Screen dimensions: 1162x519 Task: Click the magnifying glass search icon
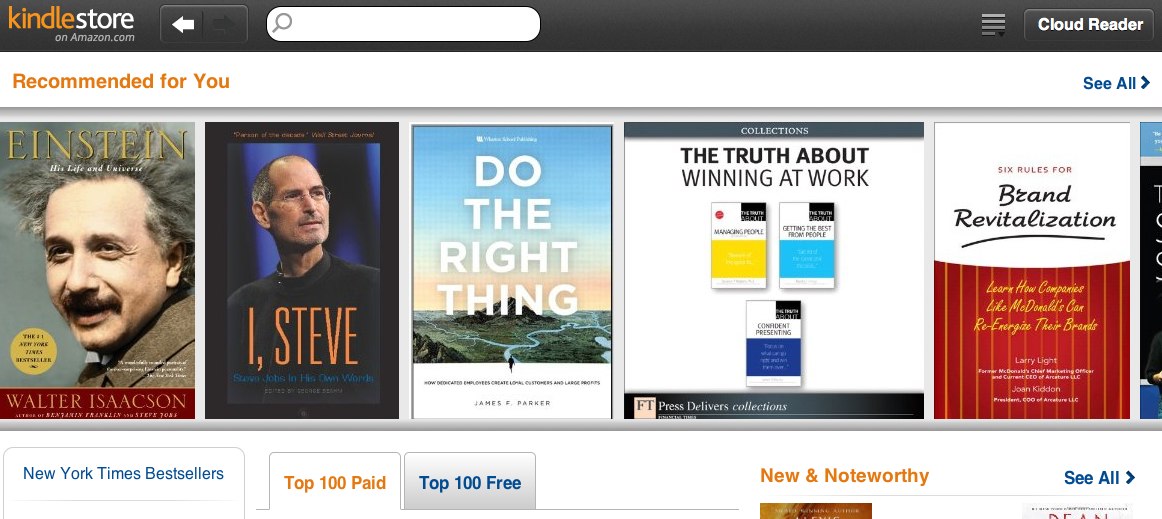282,24
